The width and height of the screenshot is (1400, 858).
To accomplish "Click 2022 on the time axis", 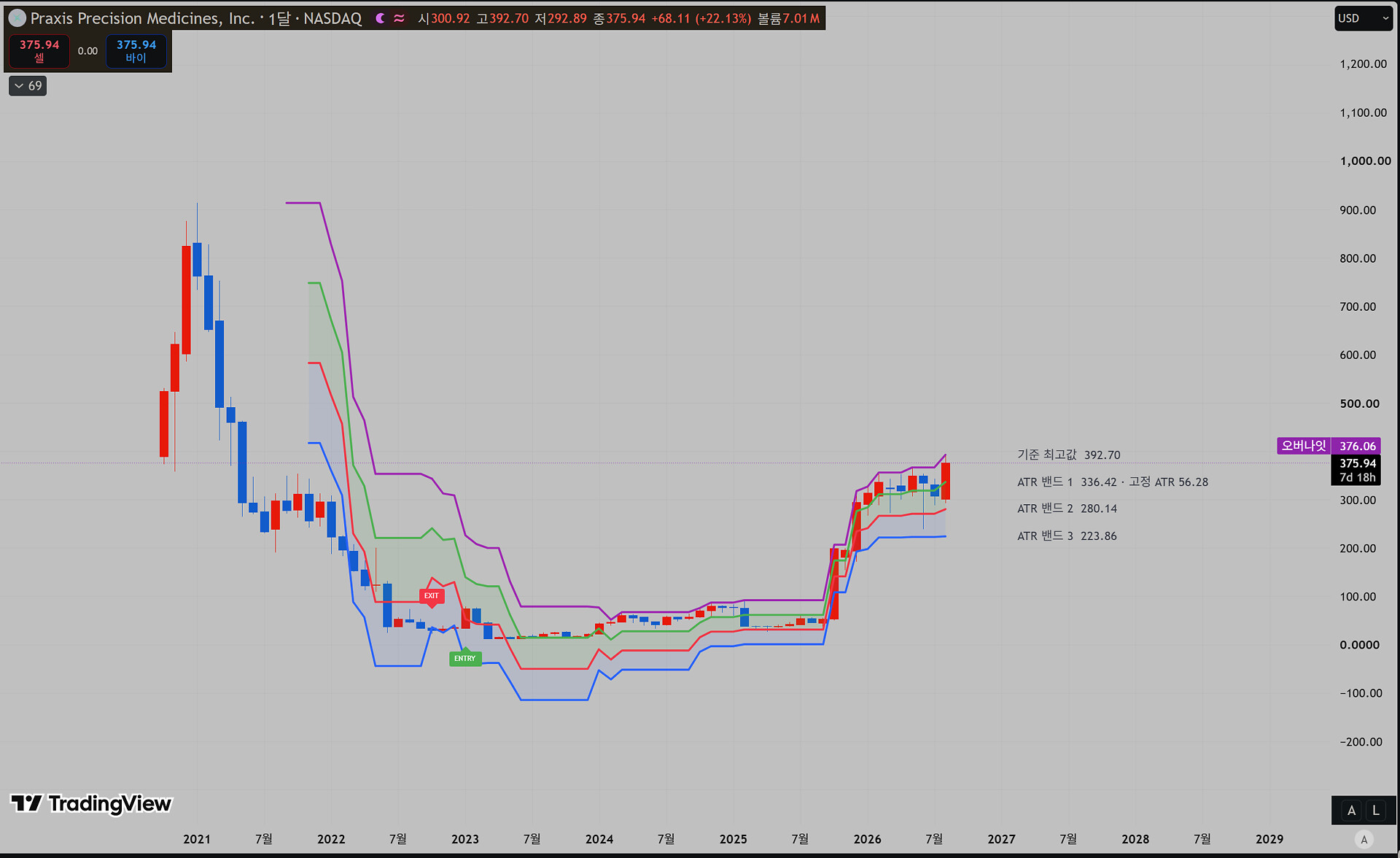I will tap(331, 839).
